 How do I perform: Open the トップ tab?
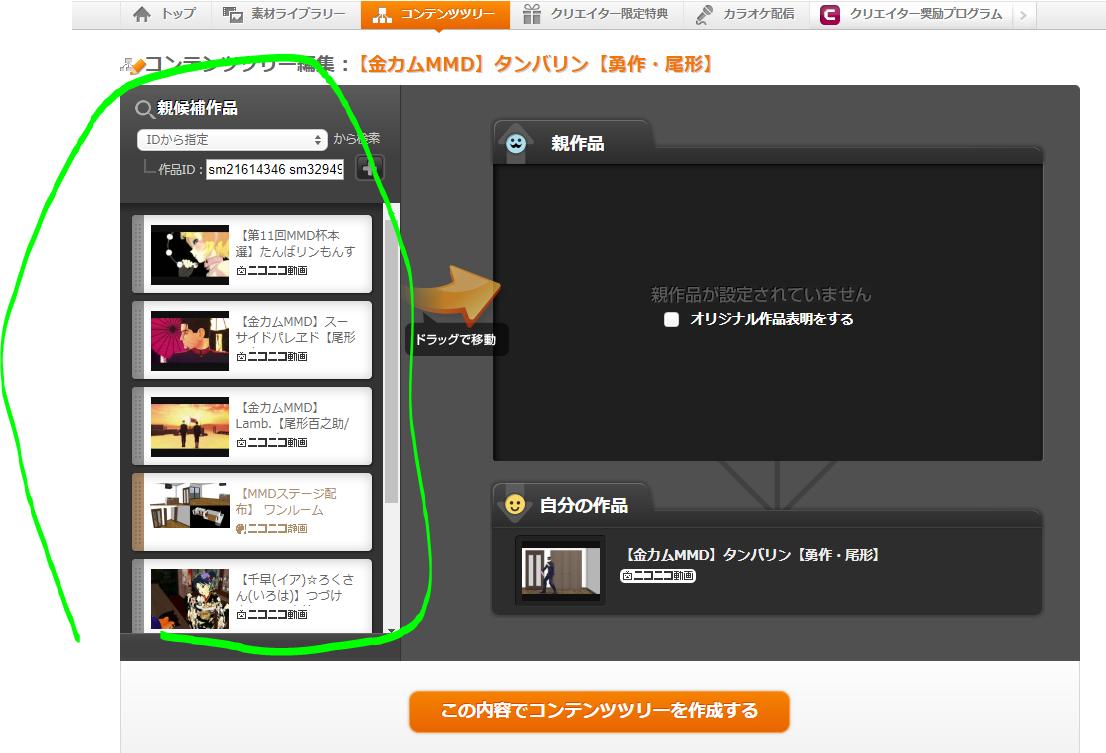[x=164, y=14]
